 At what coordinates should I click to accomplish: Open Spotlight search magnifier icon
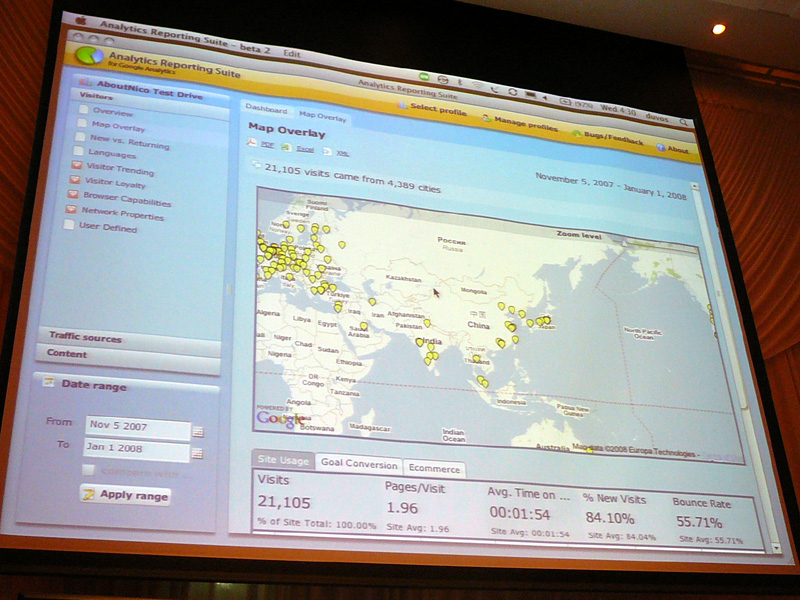pos(683,122)
